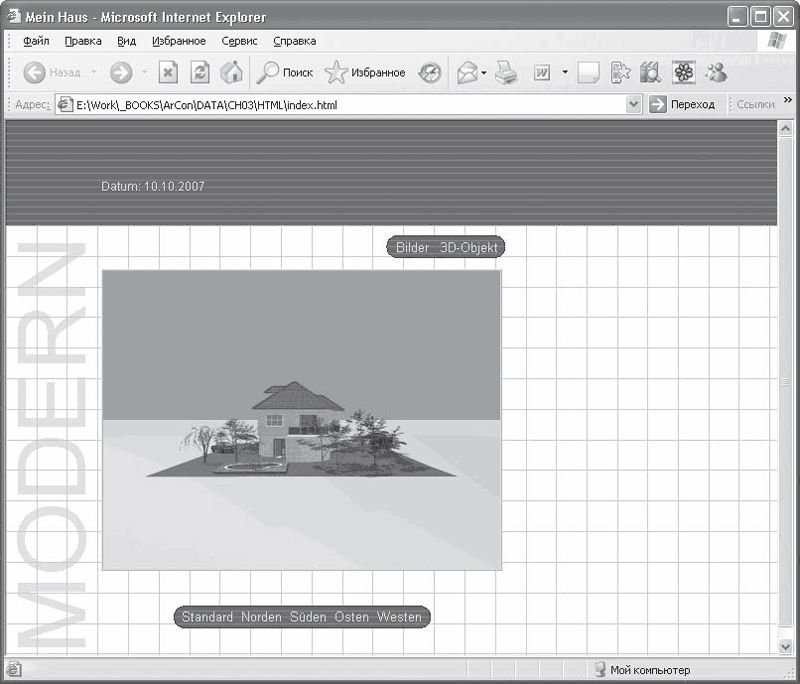Refresh the page with toolbar icon
The width and height of the screenshot is (800, 684).
[x=200, y=73]
